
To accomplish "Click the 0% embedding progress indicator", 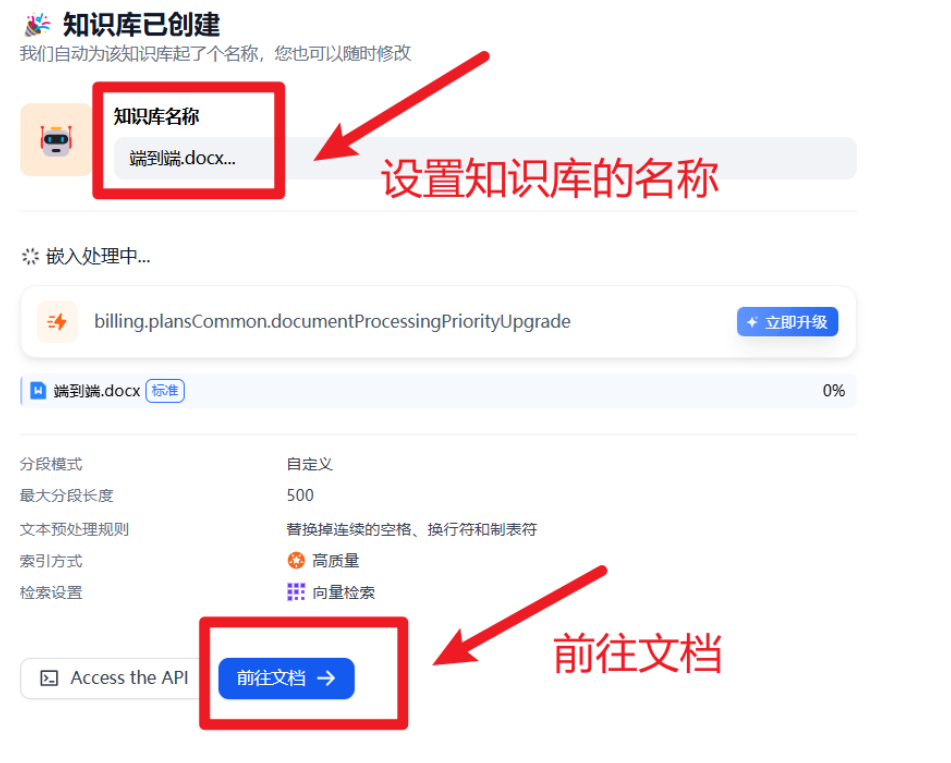I will (x=833, y=391).
